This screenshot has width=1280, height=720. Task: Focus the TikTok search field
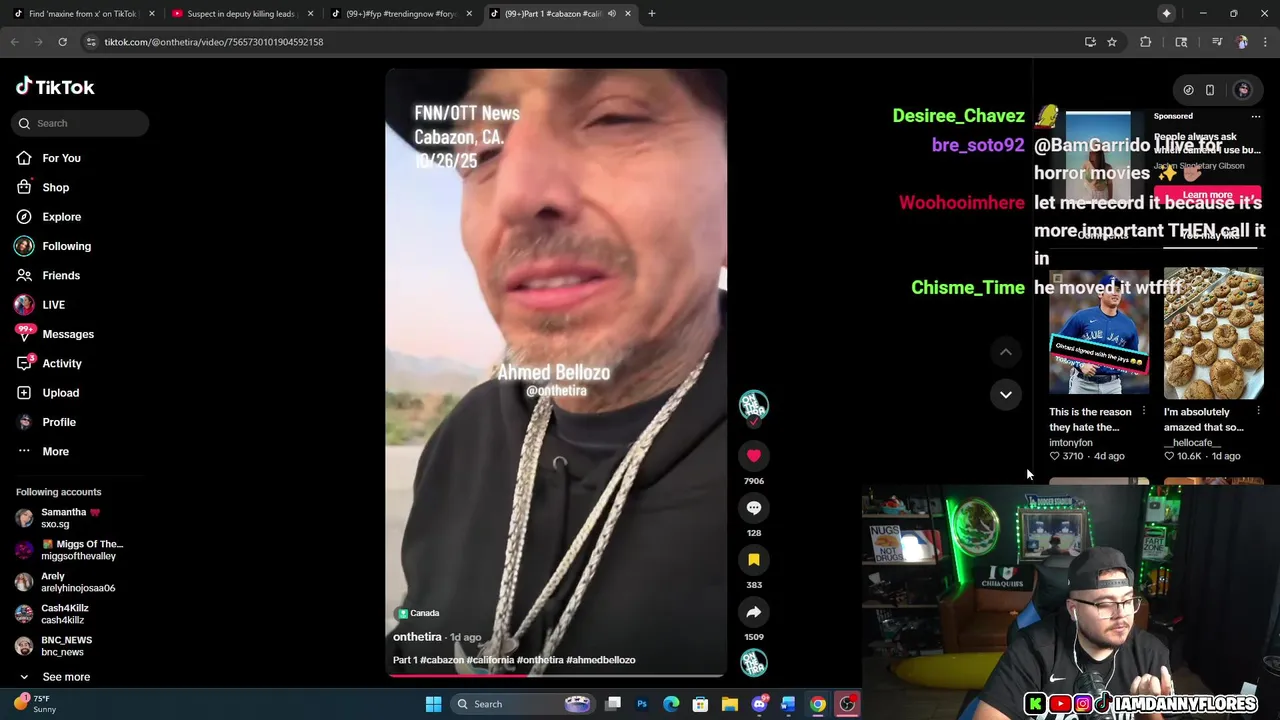(80, 123)
